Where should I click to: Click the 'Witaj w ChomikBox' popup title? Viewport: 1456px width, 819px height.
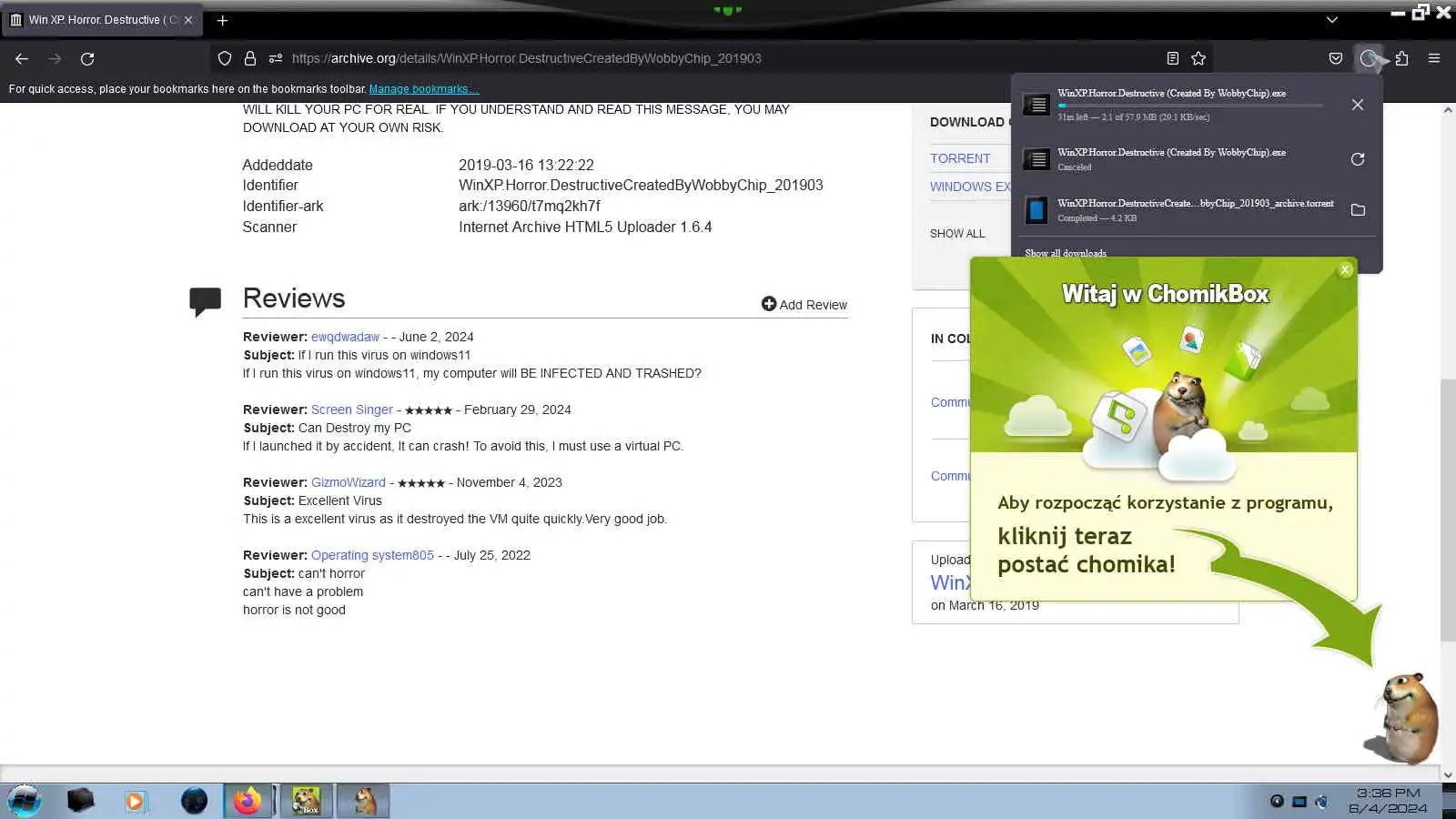click(x=1165, y=294)
